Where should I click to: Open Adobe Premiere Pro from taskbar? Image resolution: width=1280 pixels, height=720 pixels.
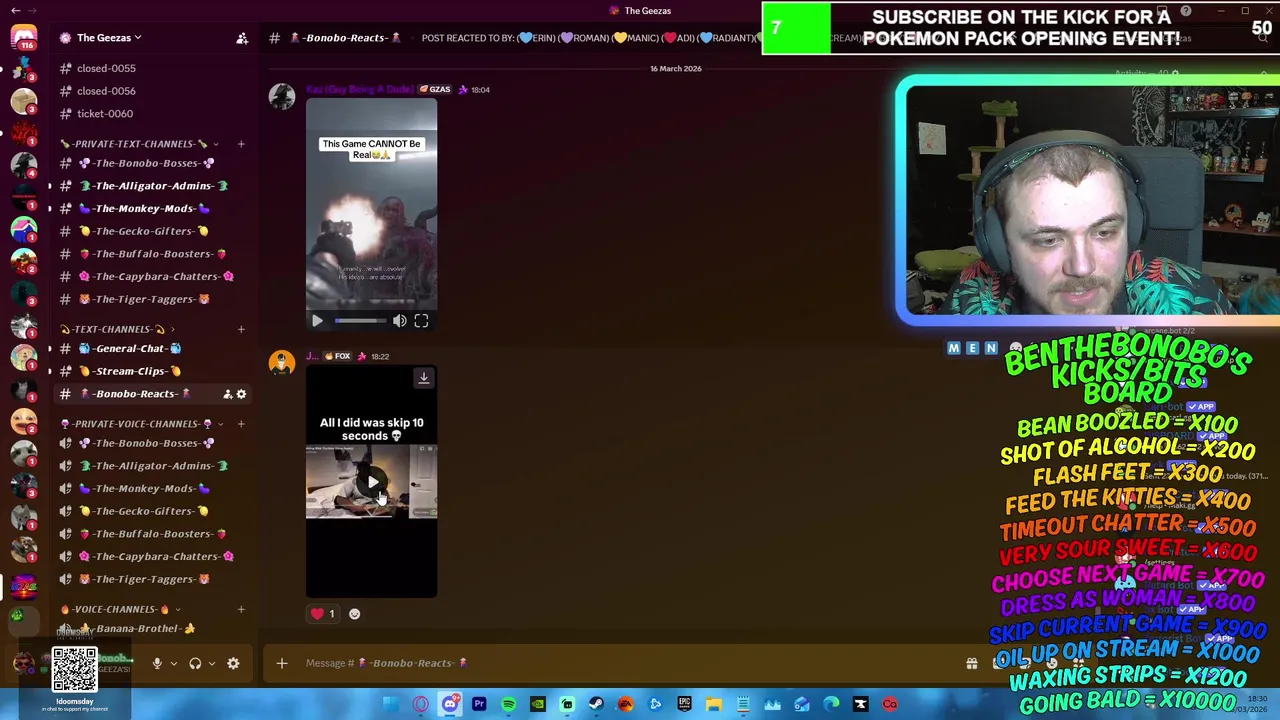coord(479,704)
